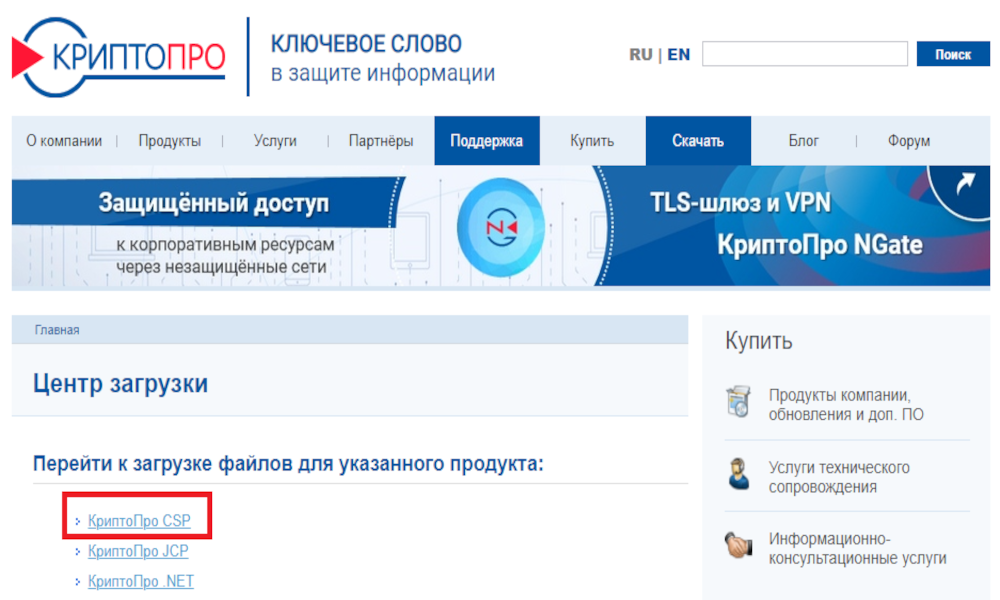Go to the Блог page
Screen dimensions: 1000x600
(803, 141)
